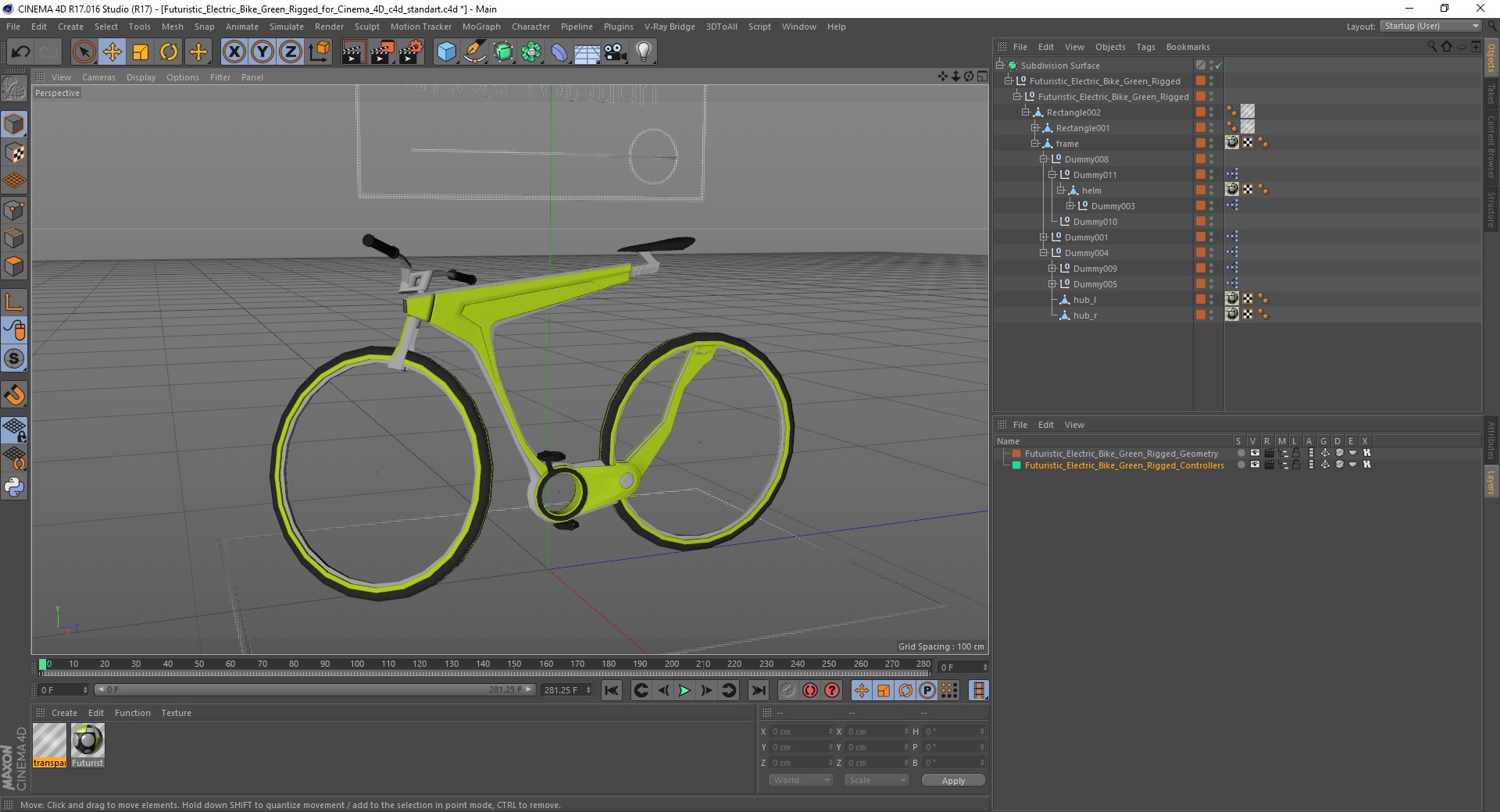The height and width of the screenshot is (812, 1500).
Task: Open the Mesh menu
Action: click(172, 27)
